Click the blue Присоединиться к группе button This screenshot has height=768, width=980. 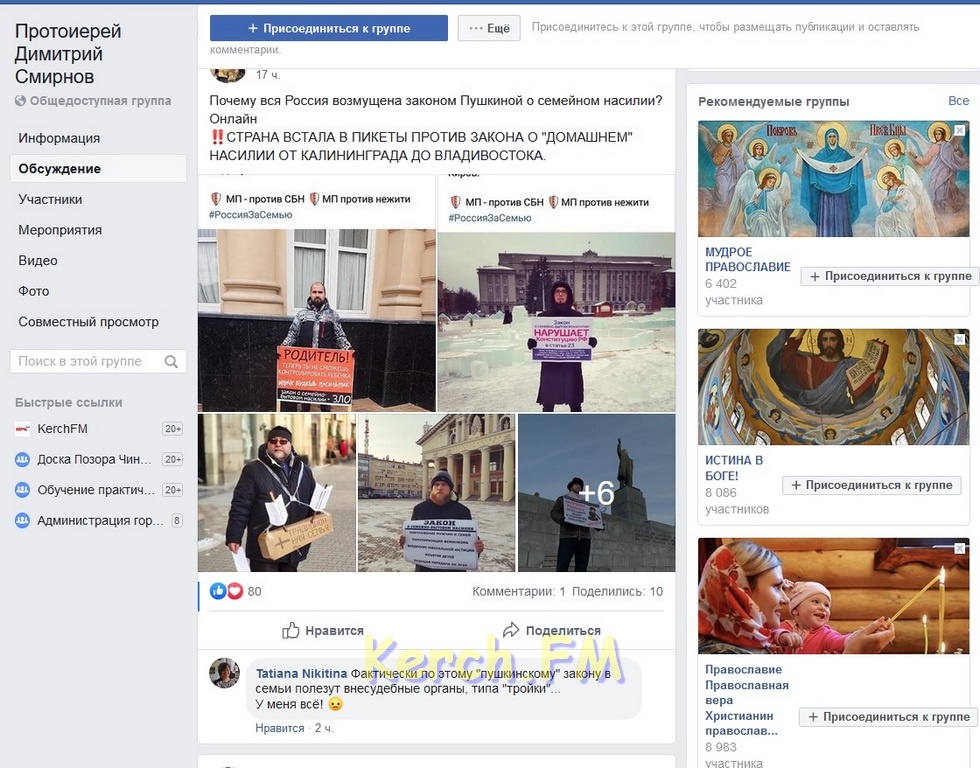[x=329, y=28]
